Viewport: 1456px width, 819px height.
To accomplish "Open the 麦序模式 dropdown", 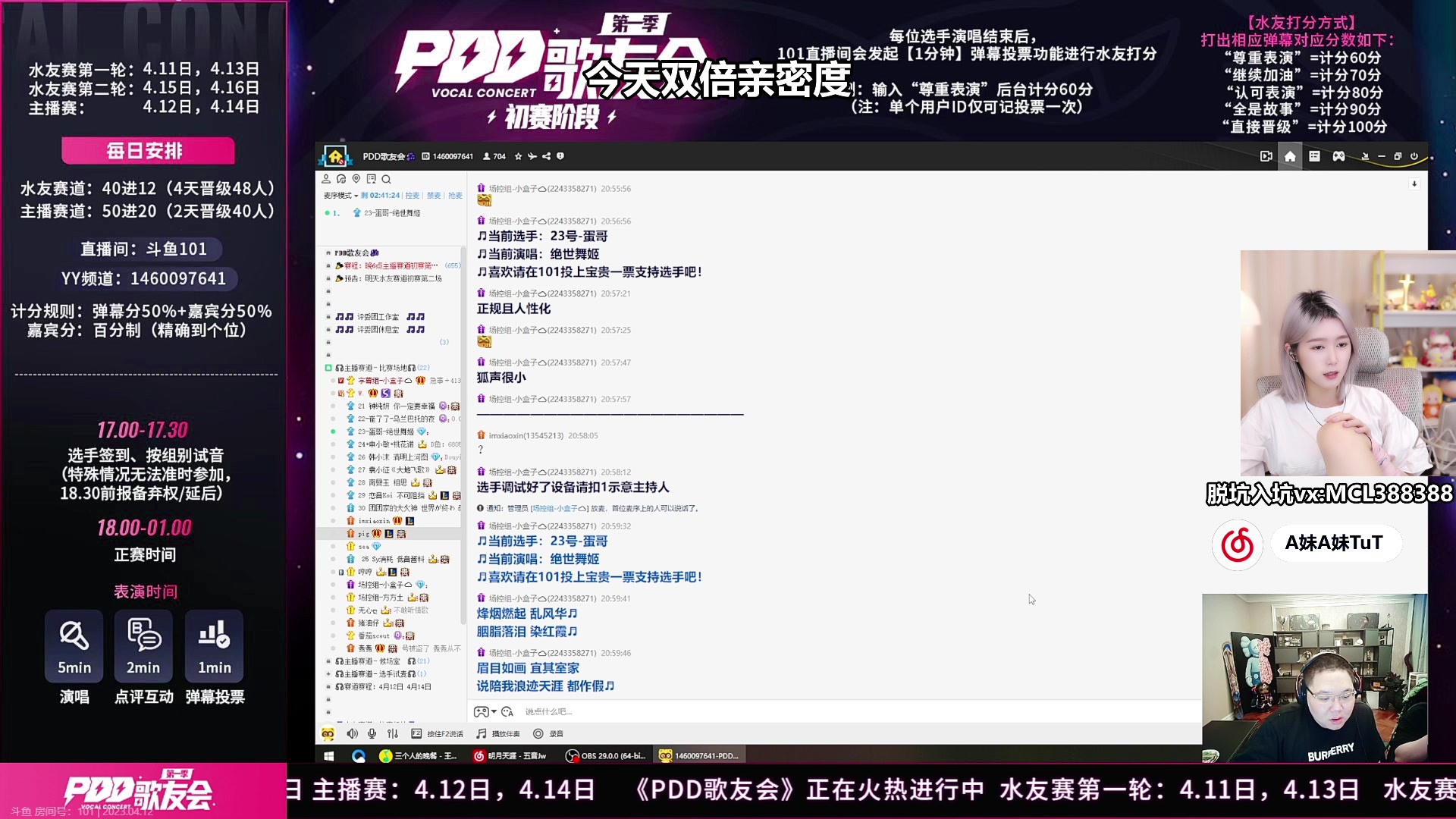I will point(340,196).
